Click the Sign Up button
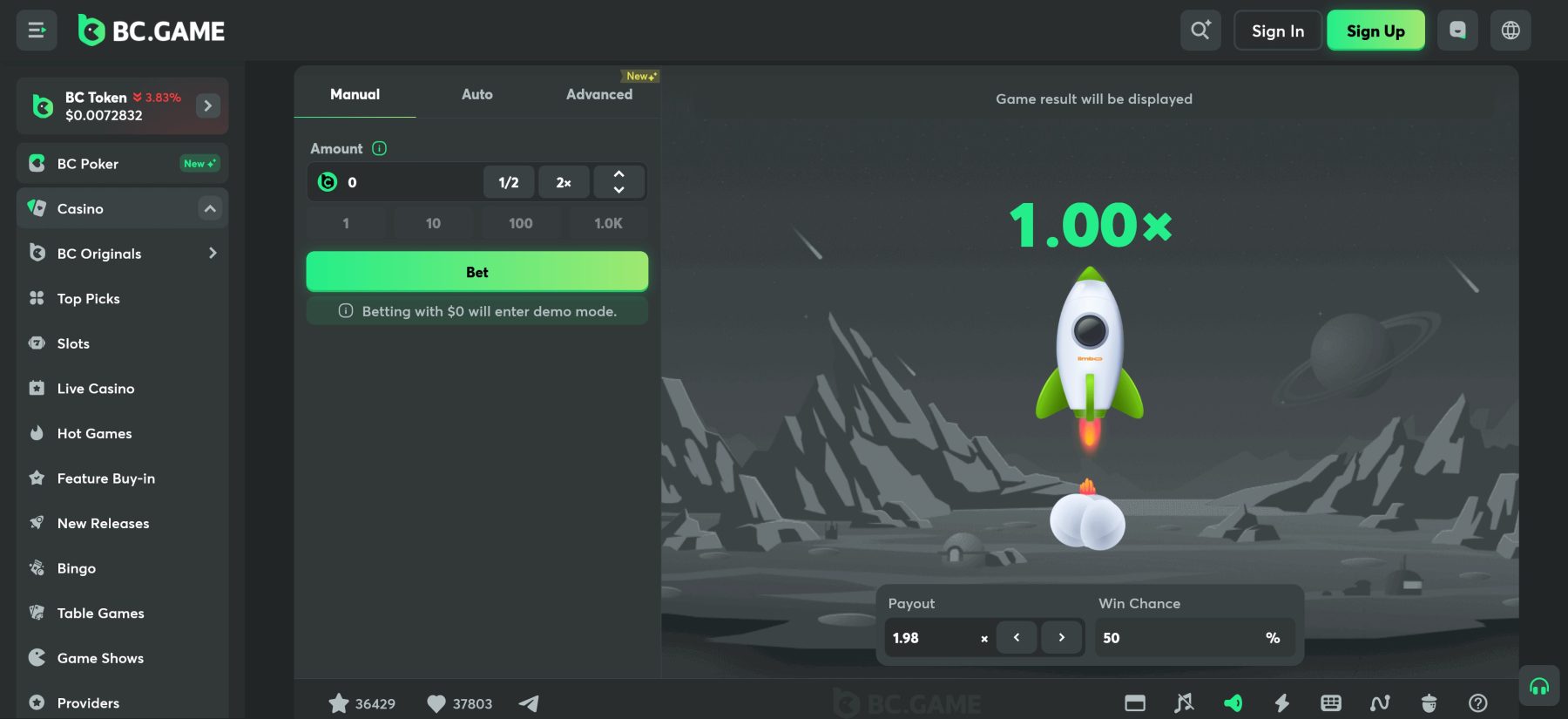Image resolution: width=1568 pixels, height=719 pixels. [x=1375, y=31]
